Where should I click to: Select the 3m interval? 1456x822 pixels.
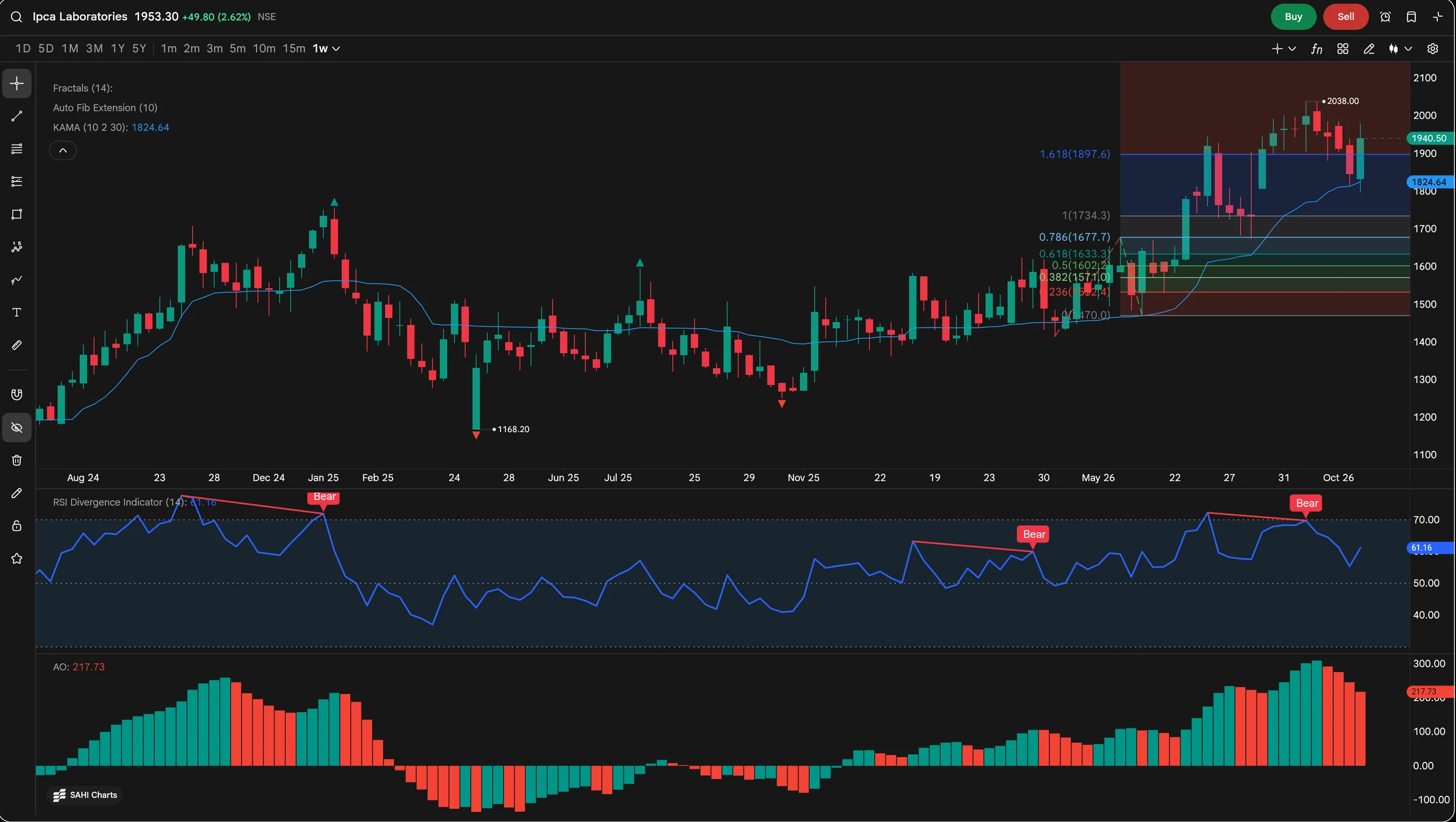click(x=215, y=49)
